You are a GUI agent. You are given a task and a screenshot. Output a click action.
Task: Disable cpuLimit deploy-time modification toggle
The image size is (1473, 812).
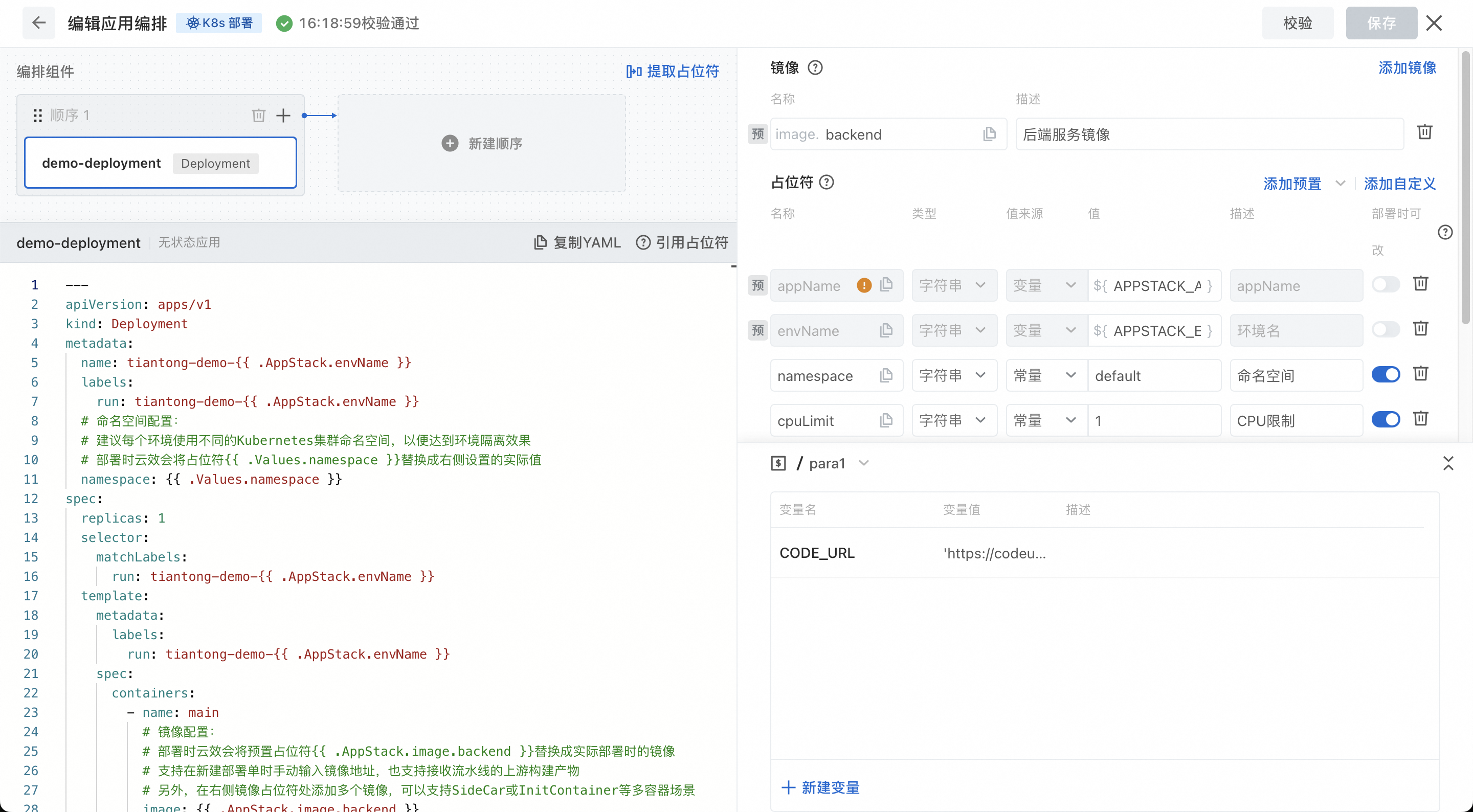(1386, 420)
